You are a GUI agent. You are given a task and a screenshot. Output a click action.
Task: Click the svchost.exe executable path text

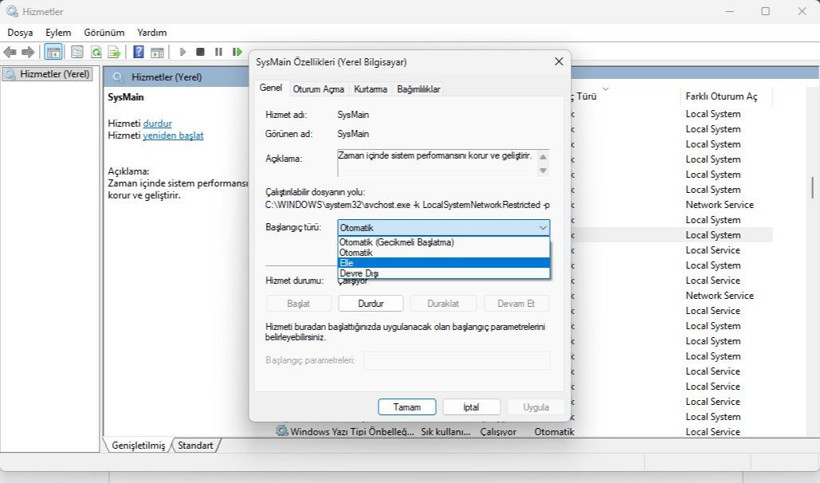pyautogui.click(x=407, y=205)
